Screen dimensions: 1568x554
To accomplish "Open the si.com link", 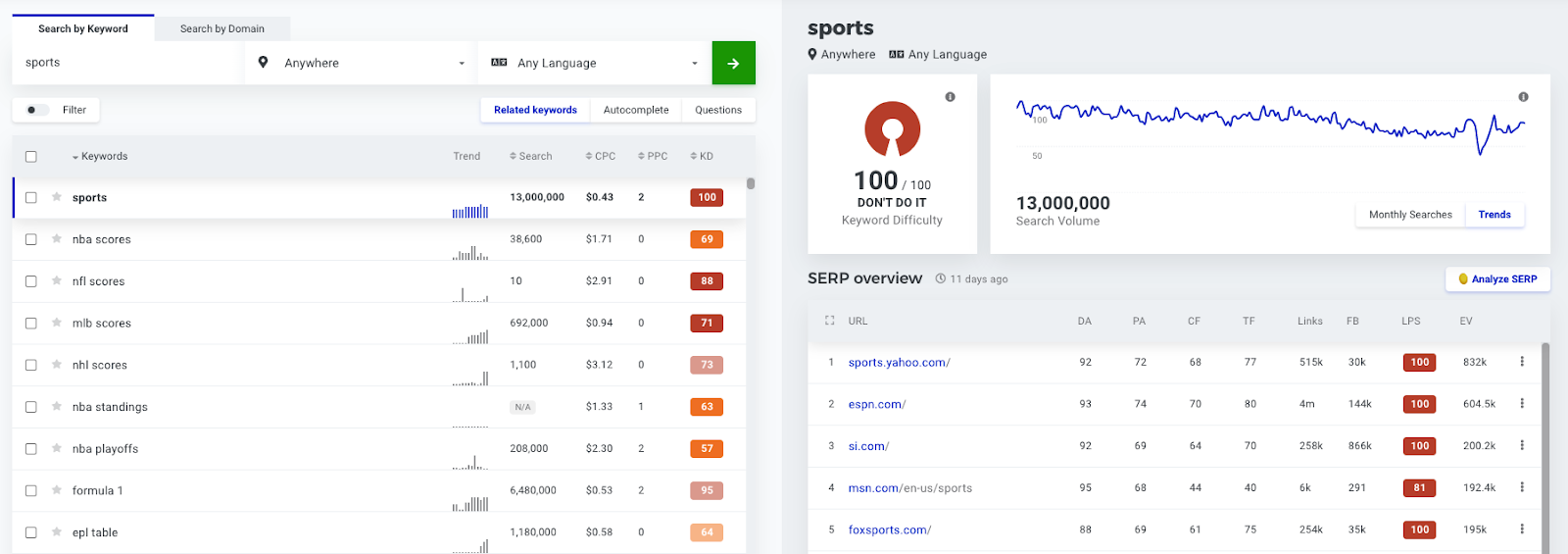I will [868, 446].
